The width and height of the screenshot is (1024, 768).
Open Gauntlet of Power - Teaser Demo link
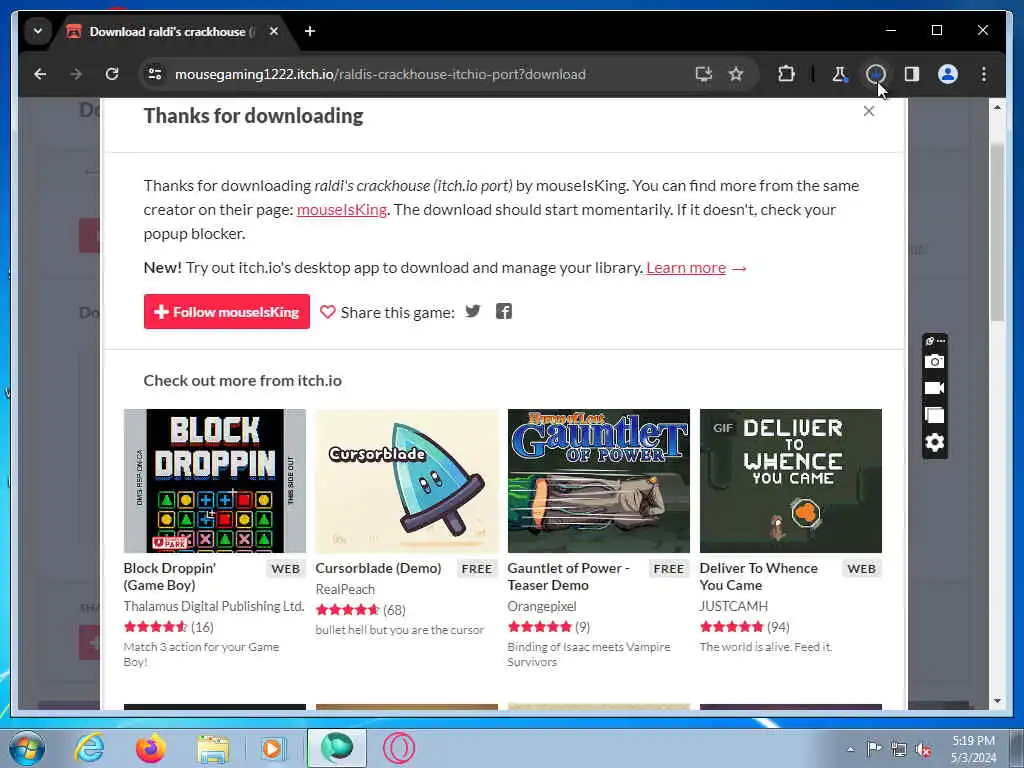click(568, 577)
